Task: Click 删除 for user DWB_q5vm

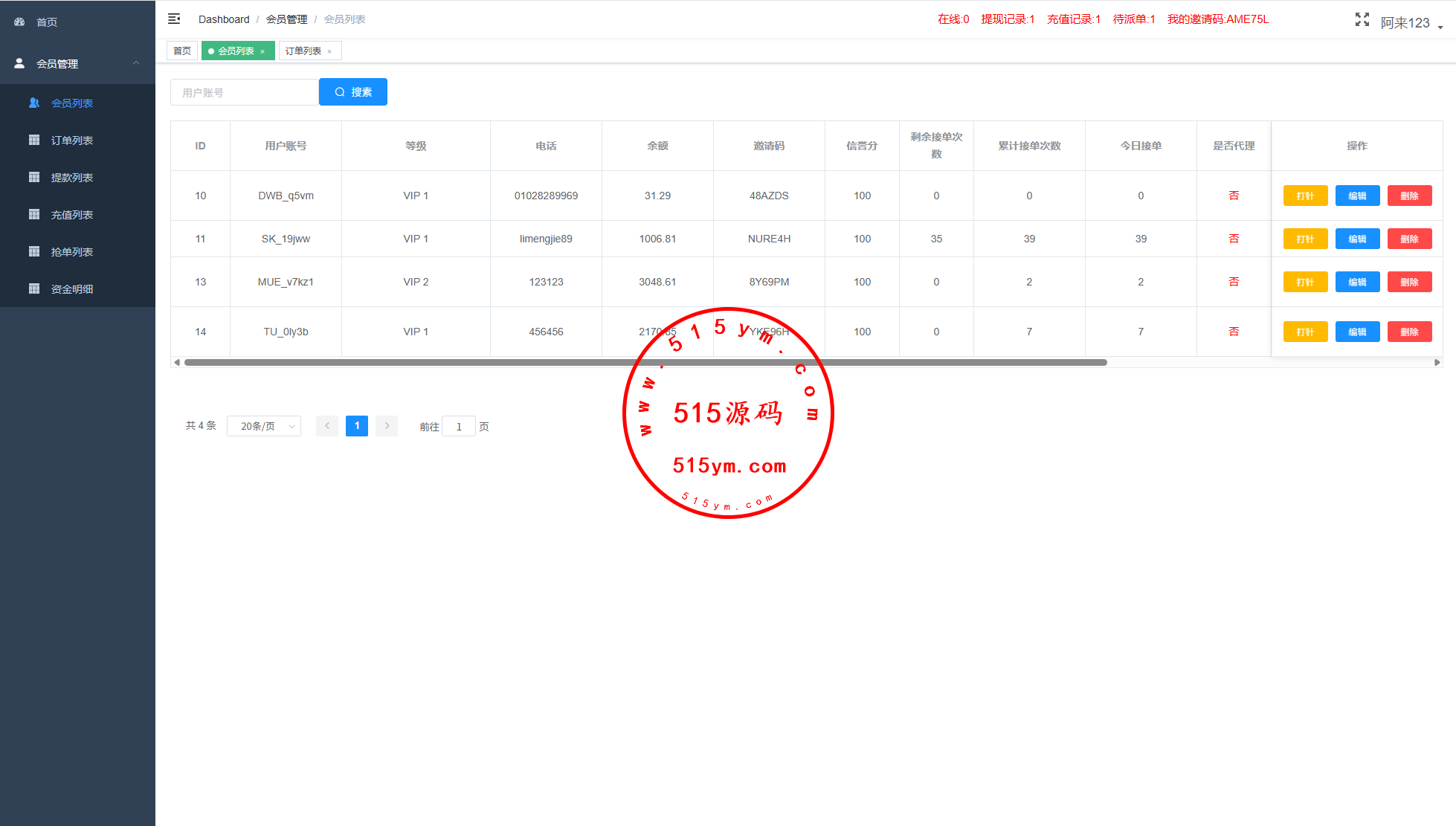Action: click(1409, 196)
